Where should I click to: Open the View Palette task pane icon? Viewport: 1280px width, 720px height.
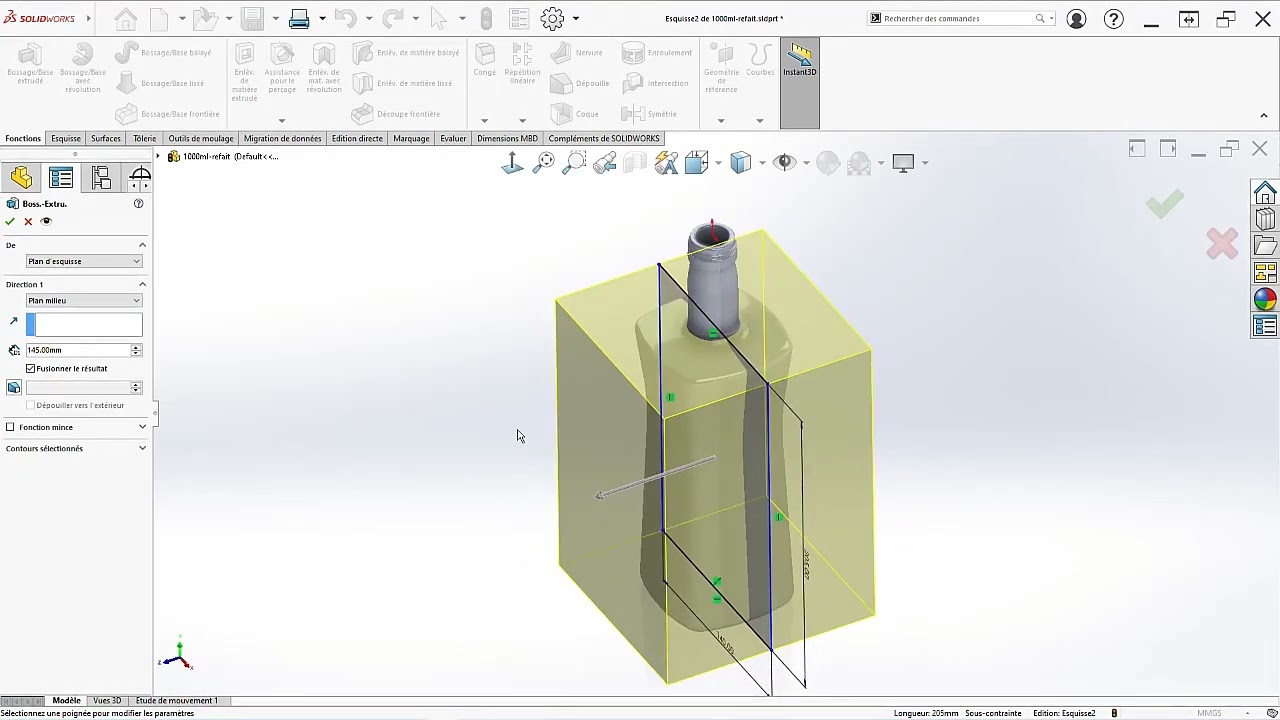pyautogui.click(x=1265, y=272)
